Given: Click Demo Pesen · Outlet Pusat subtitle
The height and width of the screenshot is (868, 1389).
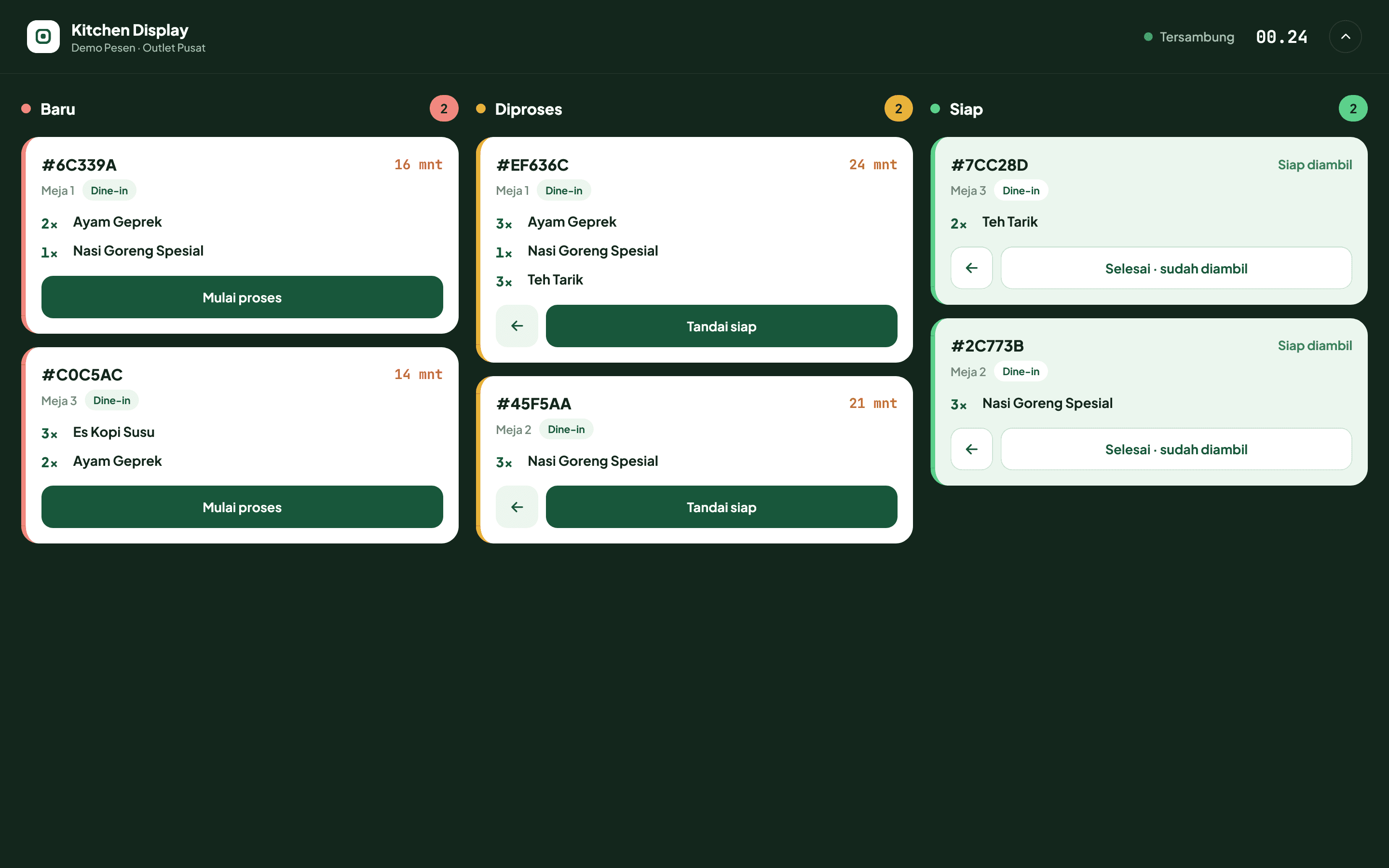Looking at the screenshot, I should 138,48.
